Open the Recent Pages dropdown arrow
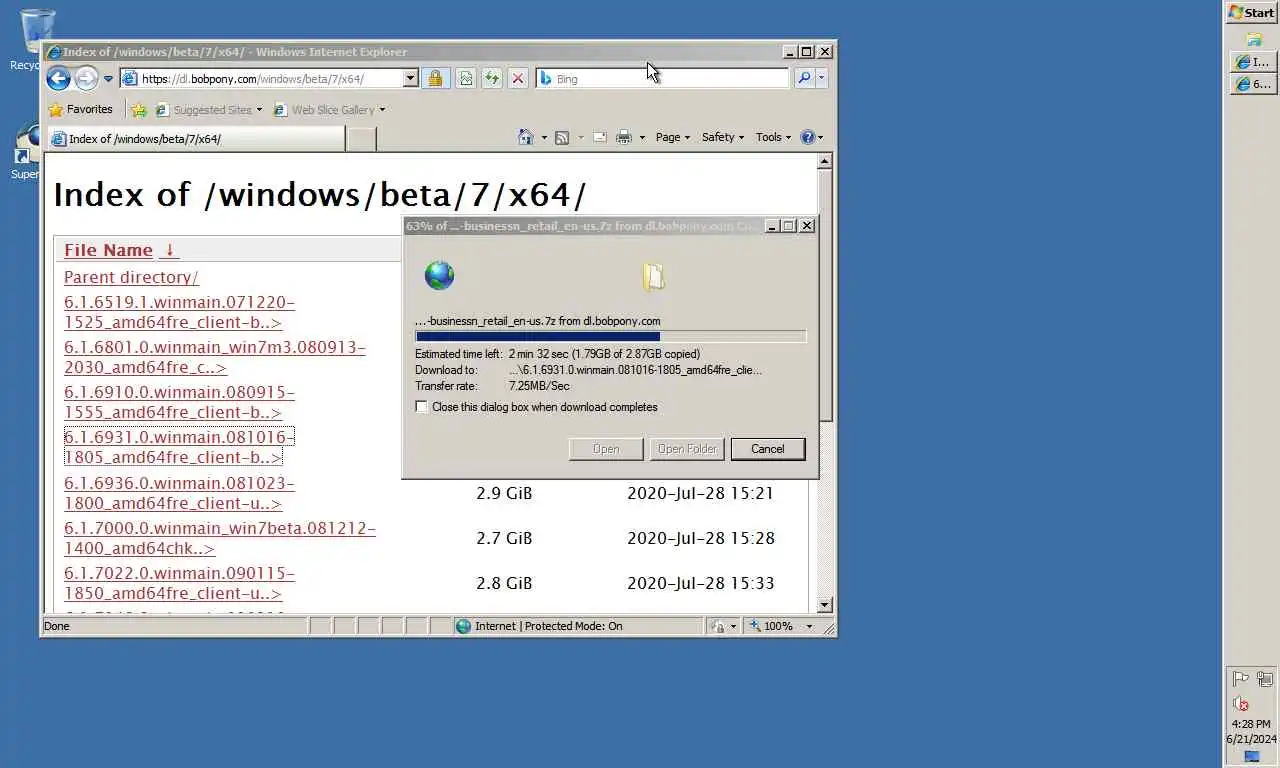This screenshot has height=768, width=1280. point(107,78)
